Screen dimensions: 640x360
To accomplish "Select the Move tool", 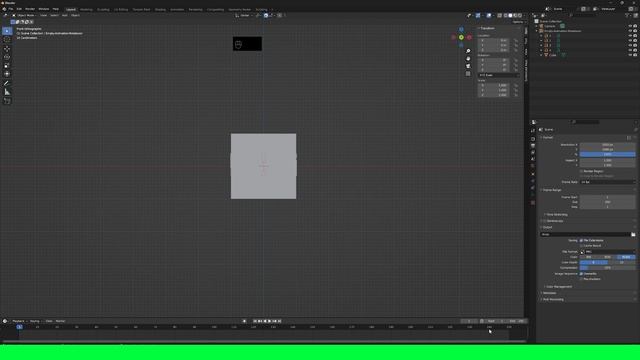I will [7, 49].
